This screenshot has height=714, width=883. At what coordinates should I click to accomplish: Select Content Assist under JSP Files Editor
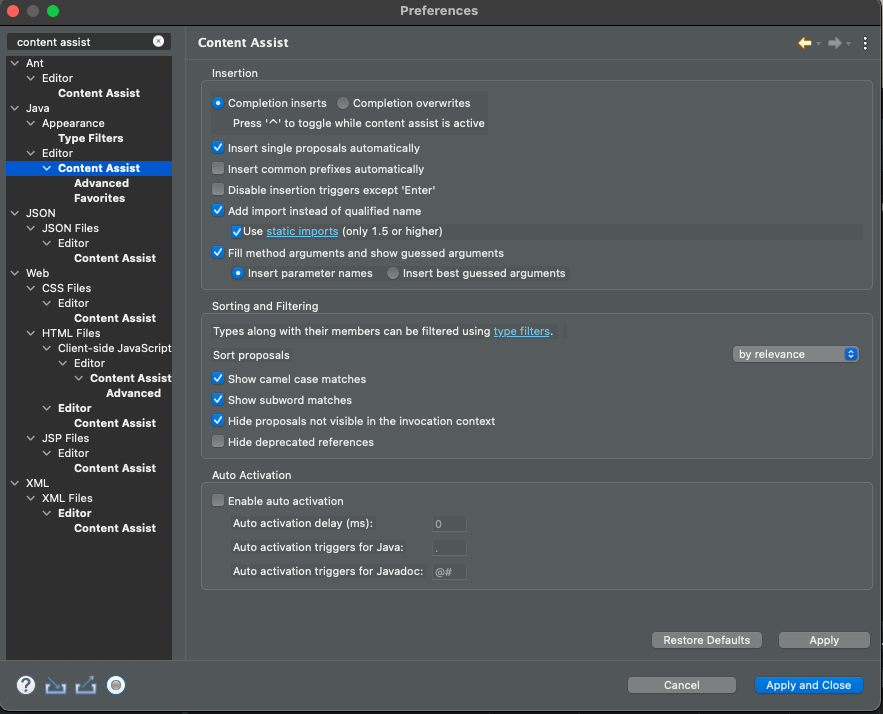coord(115,468)
